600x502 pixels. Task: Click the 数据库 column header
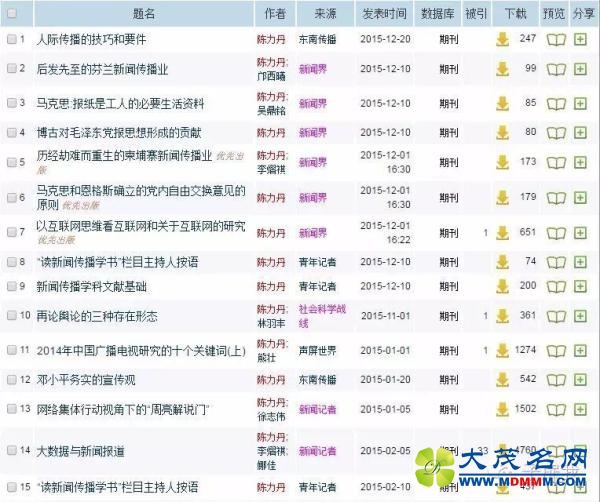point(438,14)
